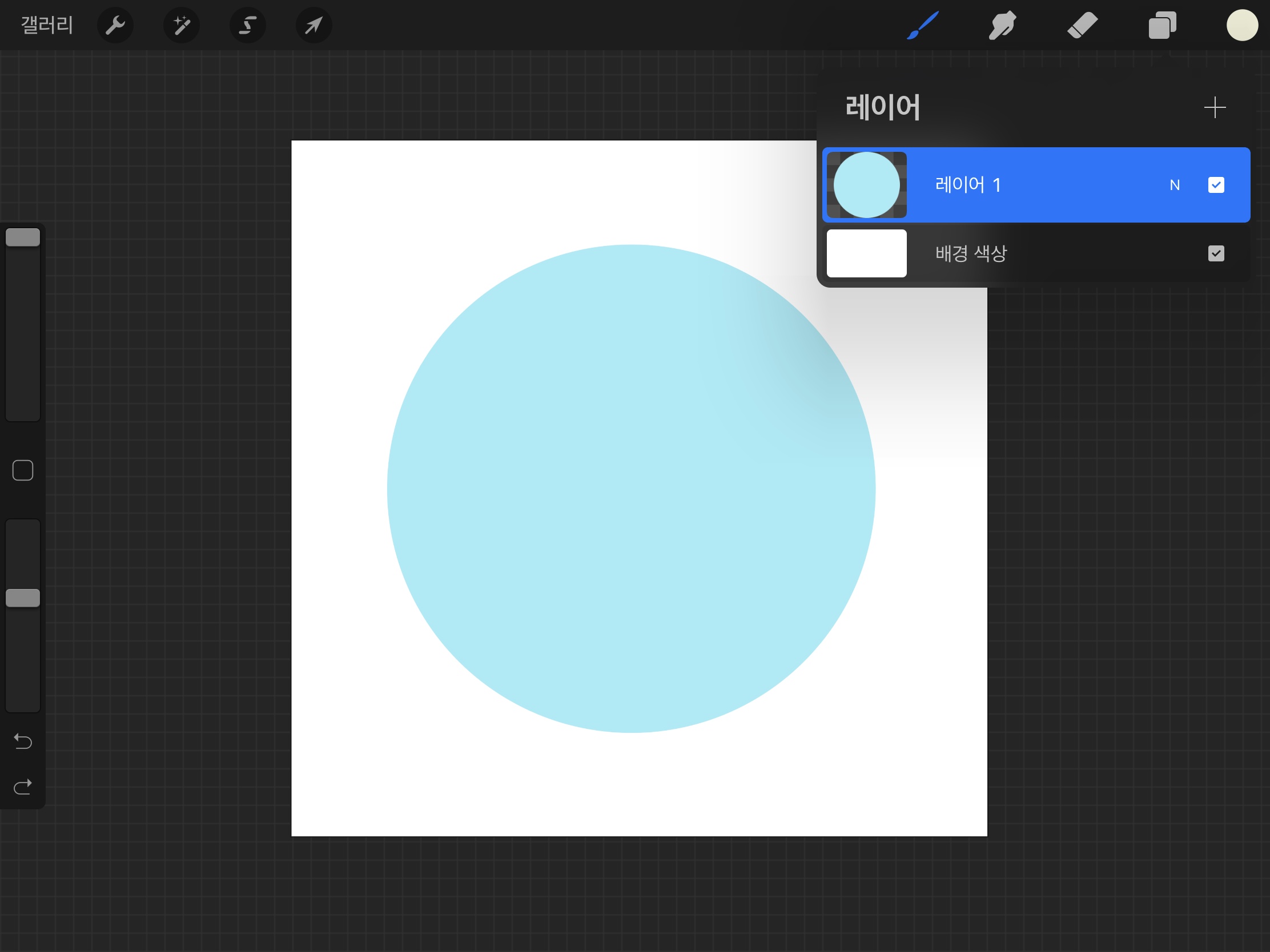Uncheck 배경 색상 visibility checkbox
The height and width of the screenshot is (952, 1270).
1215,253
